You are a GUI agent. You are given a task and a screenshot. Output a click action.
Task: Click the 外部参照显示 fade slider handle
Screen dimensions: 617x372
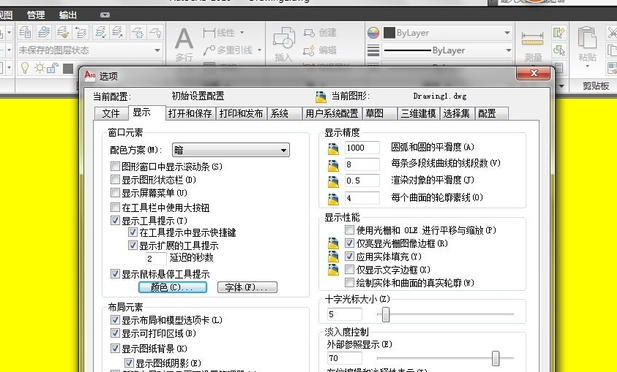[496, 358]
